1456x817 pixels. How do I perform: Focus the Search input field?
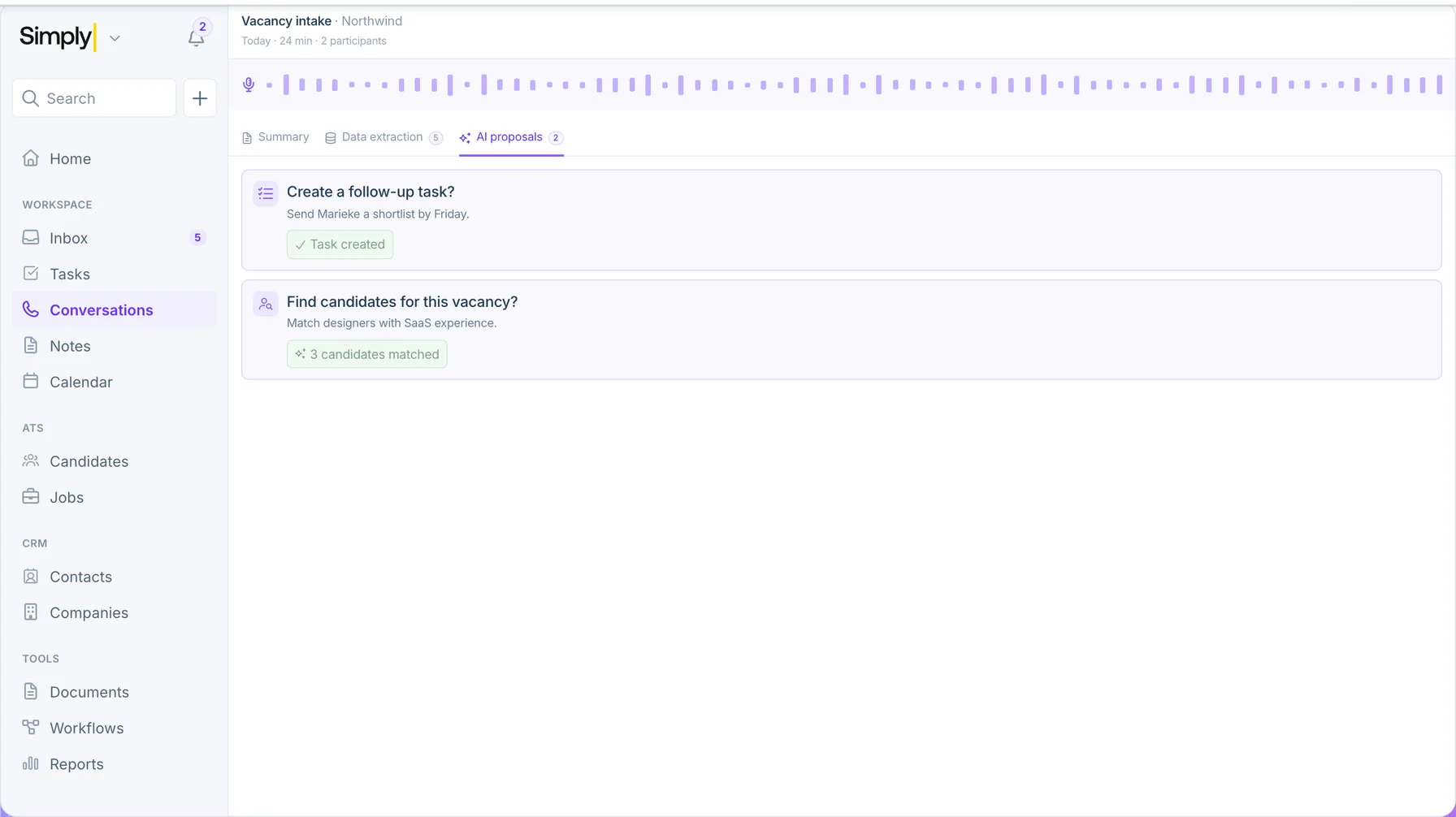click(94, 98)
